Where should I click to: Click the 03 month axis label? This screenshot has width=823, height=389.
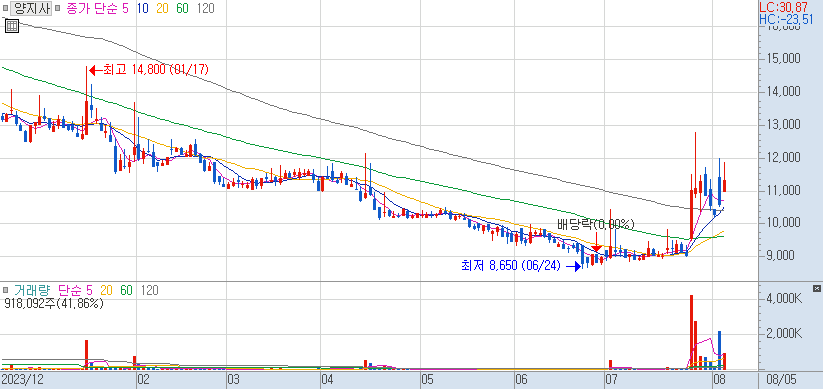tap(234, 379)
